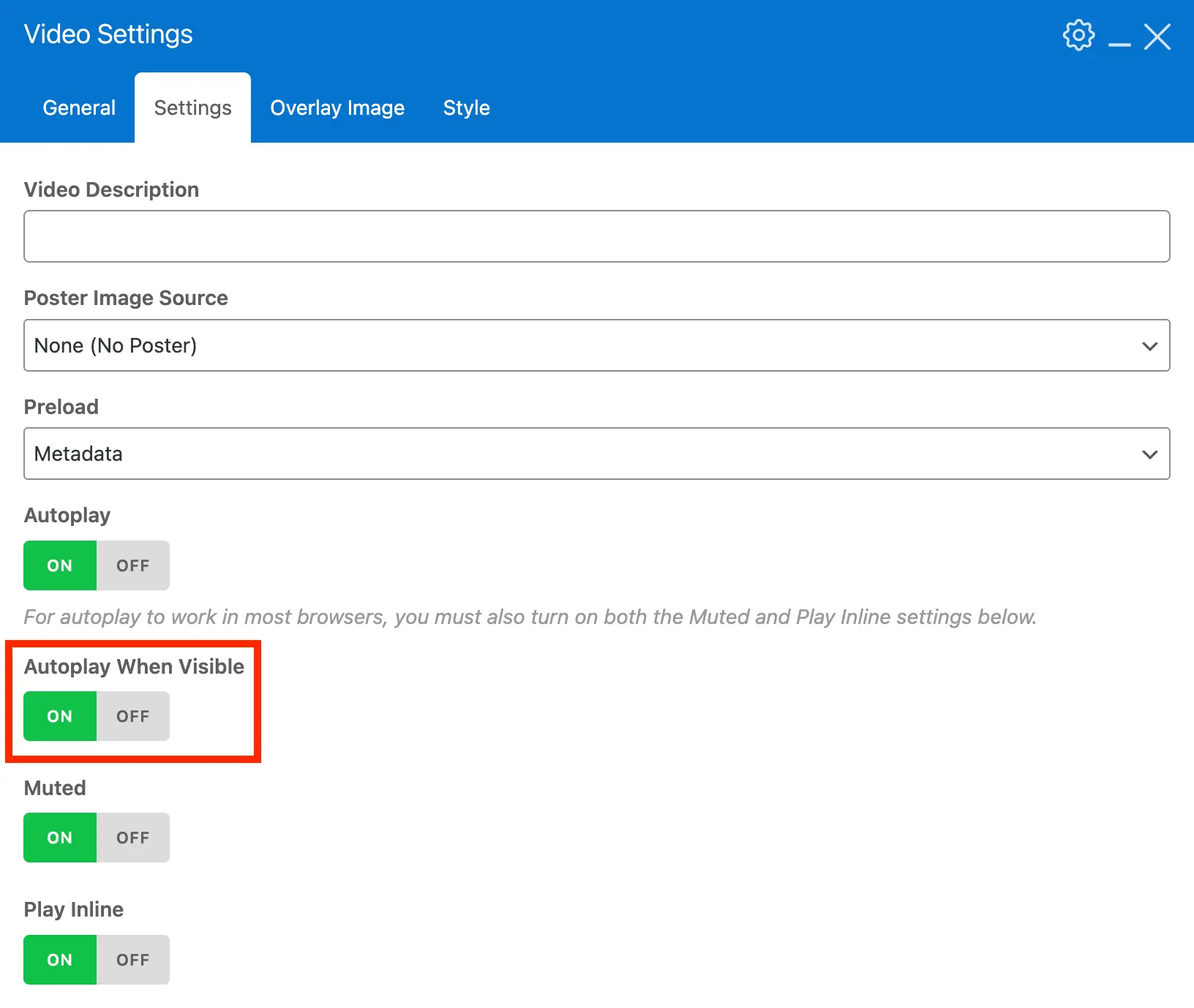Switch to the General tab
The height and width of the screenshot is (1008, 1194).
click(79, 108)
